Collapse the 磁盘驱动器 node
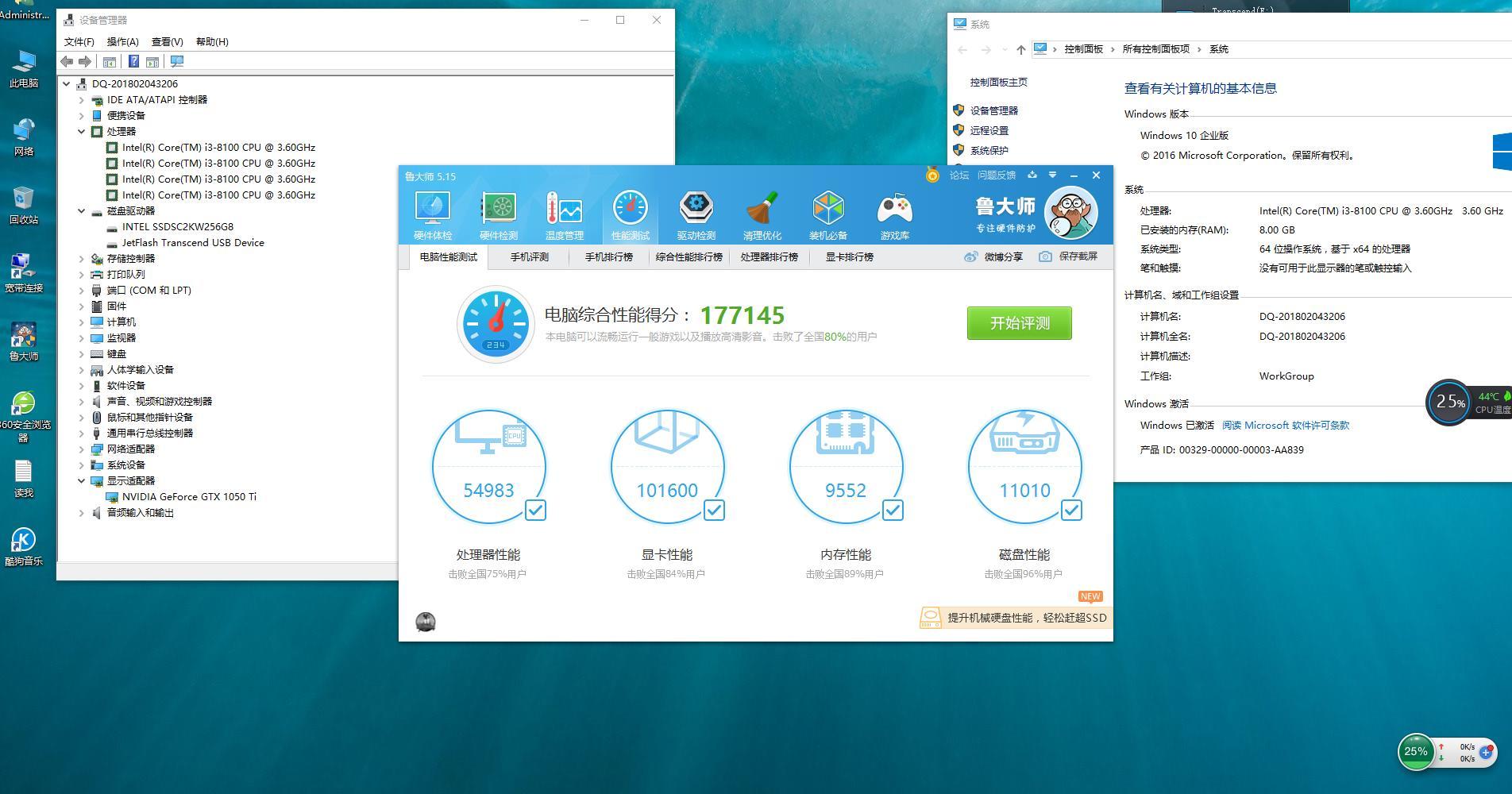Screen dimensions: 1512x794 [x=81, y=210]
